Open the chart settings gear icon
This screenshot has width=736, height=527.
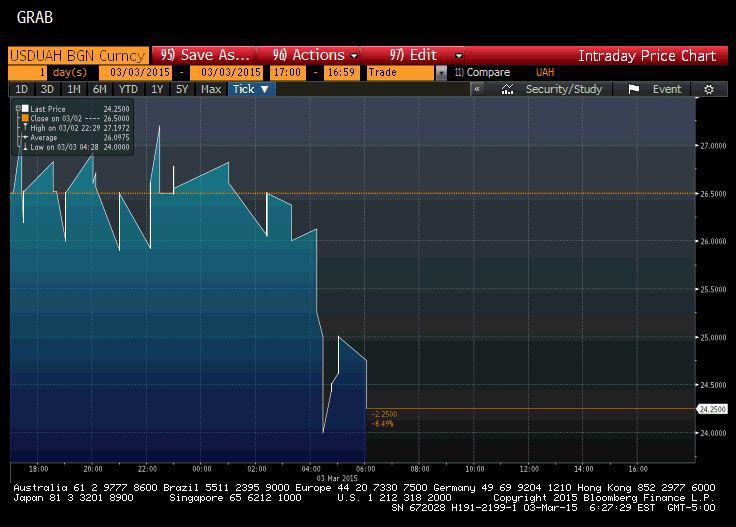pos(709,89)
